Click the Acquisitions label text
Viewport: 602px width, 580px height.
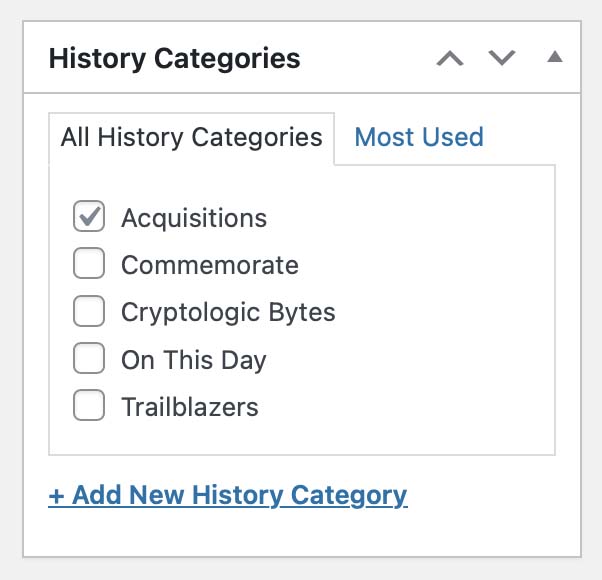194,218
